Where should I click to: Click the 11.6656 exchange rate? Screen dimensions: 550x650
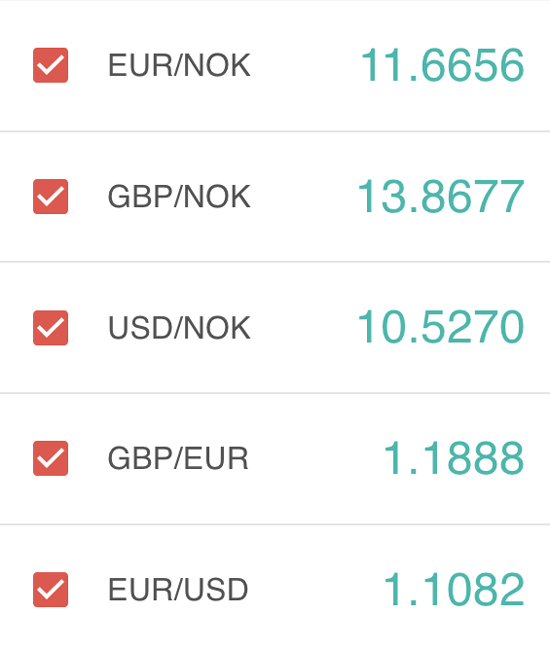(x=443, y=65)
